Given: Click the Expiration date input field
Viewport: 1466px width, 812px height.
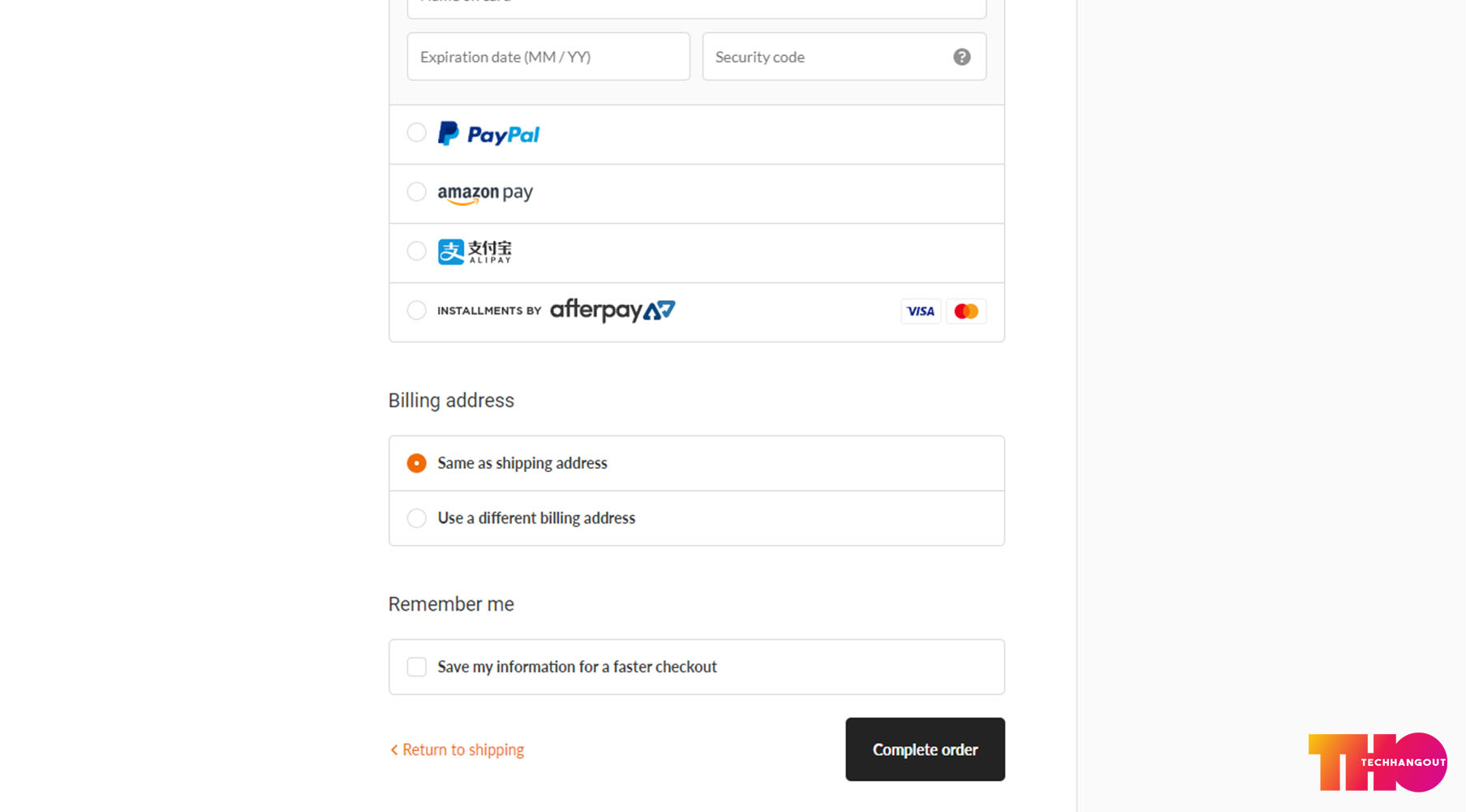Looking at the screenshot, I should point(548,57).
